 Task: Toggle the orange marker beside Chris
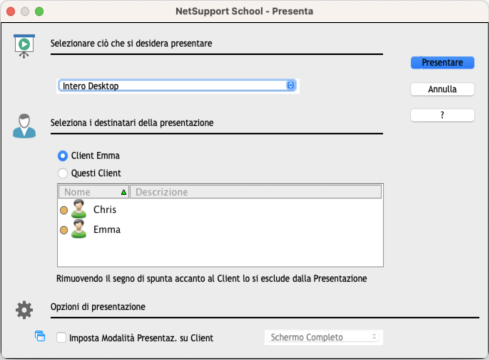click(64, 210)
